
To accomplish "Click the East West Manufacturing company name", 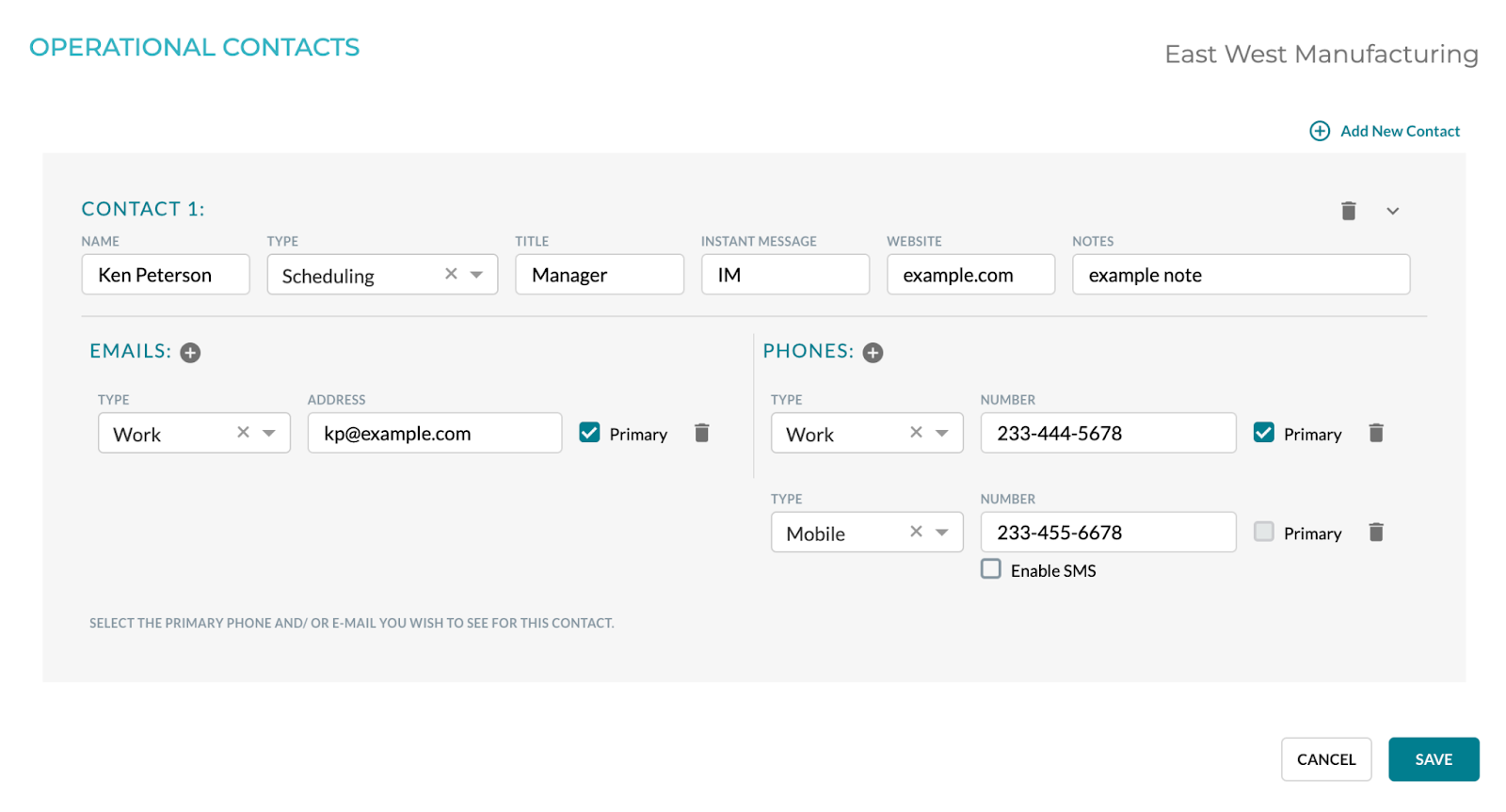I will click(x=1322, y=55).
